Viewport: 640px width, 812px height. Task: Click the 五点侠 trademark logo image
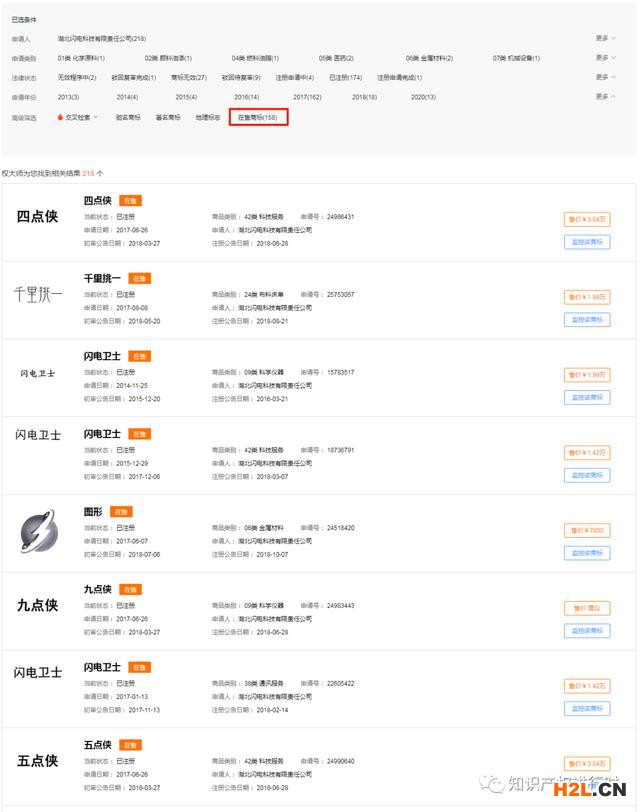38,761
